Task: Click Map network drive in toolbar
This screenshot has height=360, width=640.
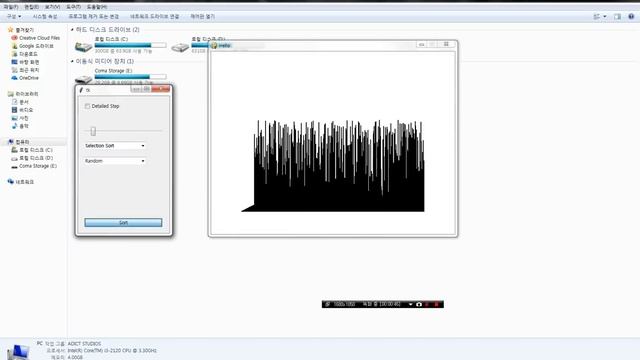Action: [154, 16]
